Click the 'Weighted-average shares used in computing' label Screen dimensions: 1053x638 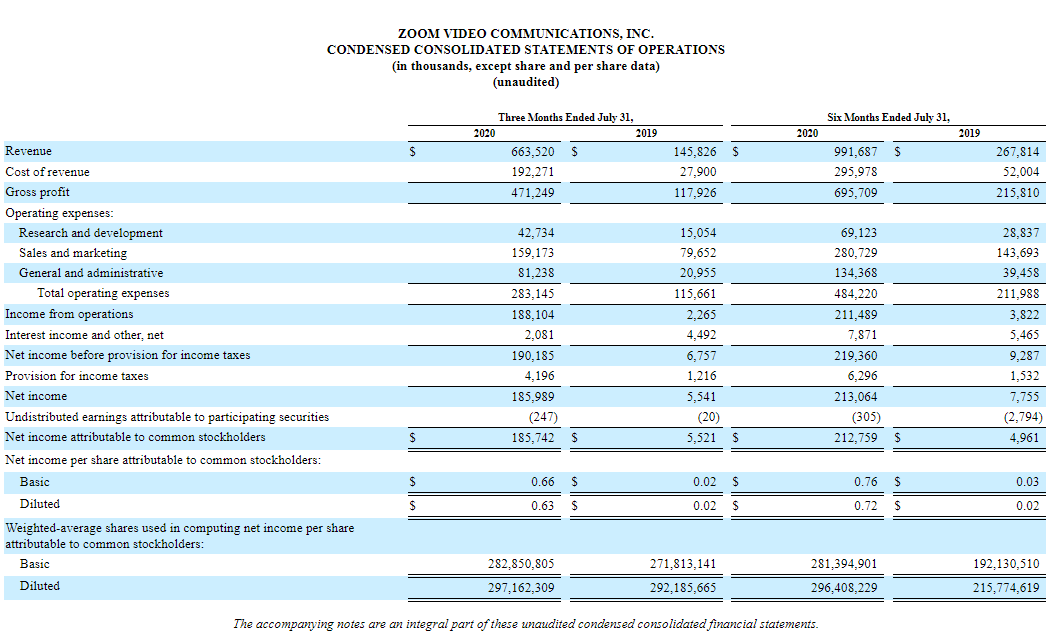point(179,536)
